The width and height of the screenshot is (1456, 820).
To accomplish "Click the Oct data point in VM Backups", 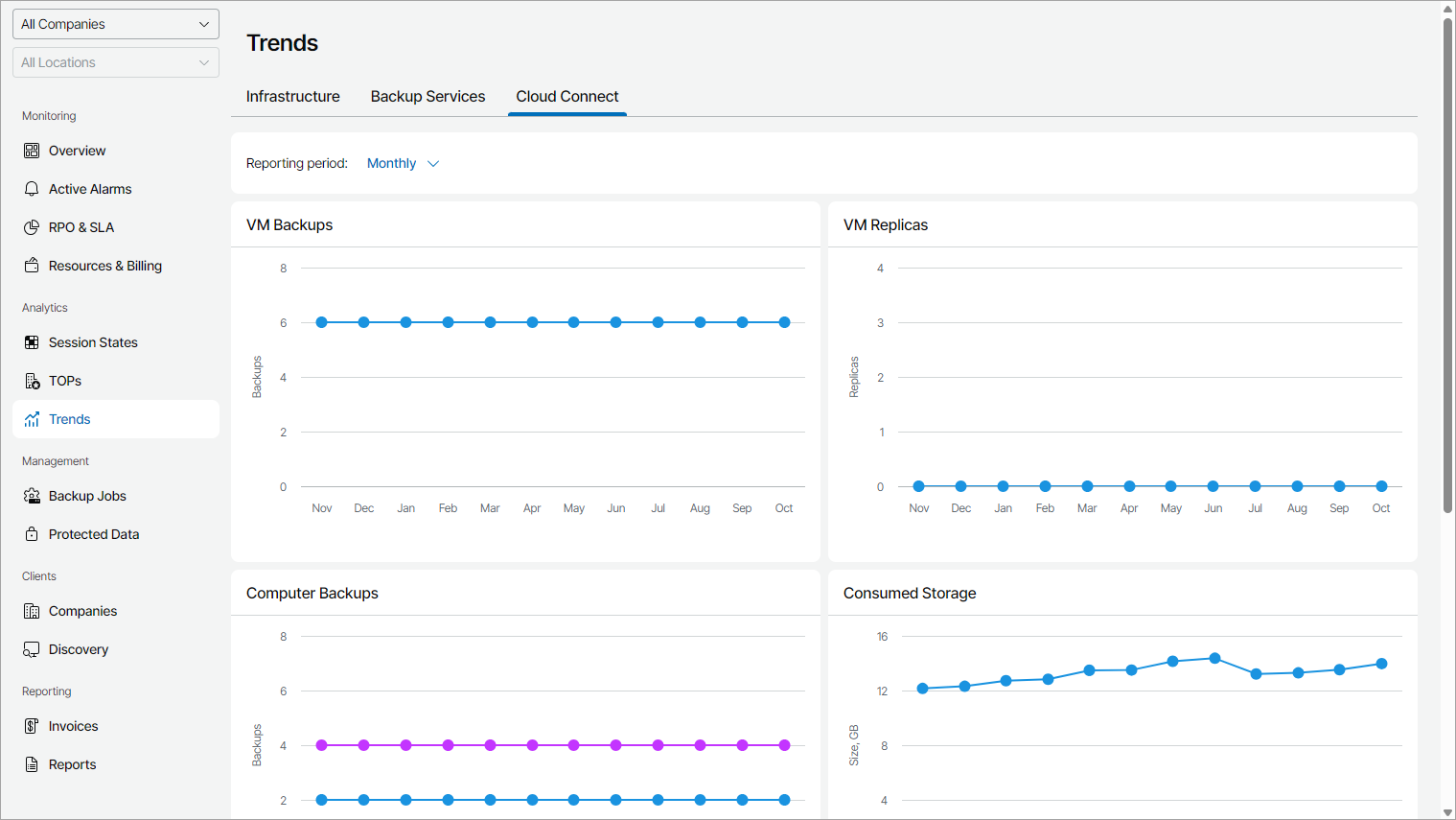I will 784,322.
